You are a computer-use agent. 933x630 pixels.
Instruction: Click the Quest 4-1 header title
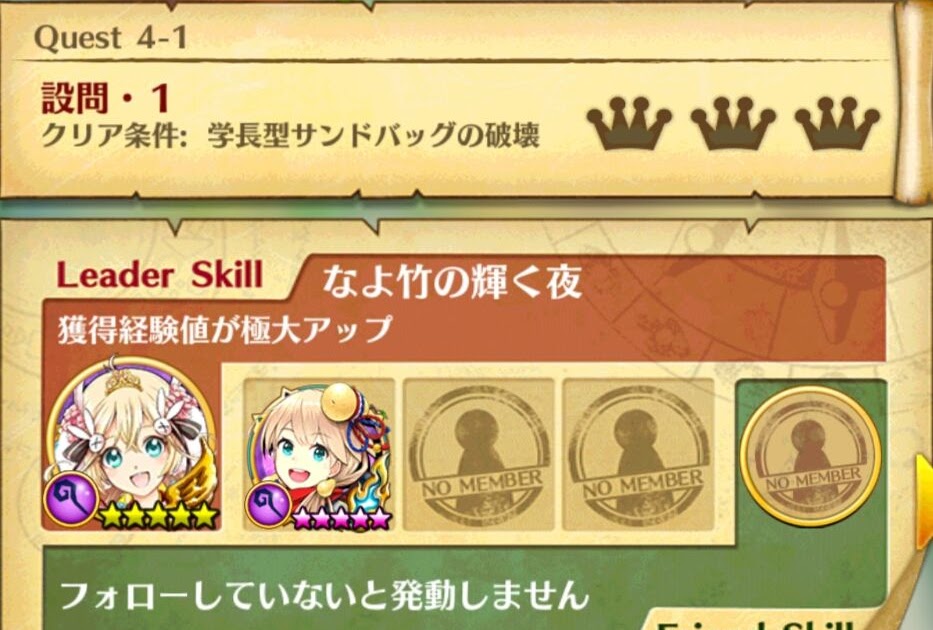click(111, 39)
